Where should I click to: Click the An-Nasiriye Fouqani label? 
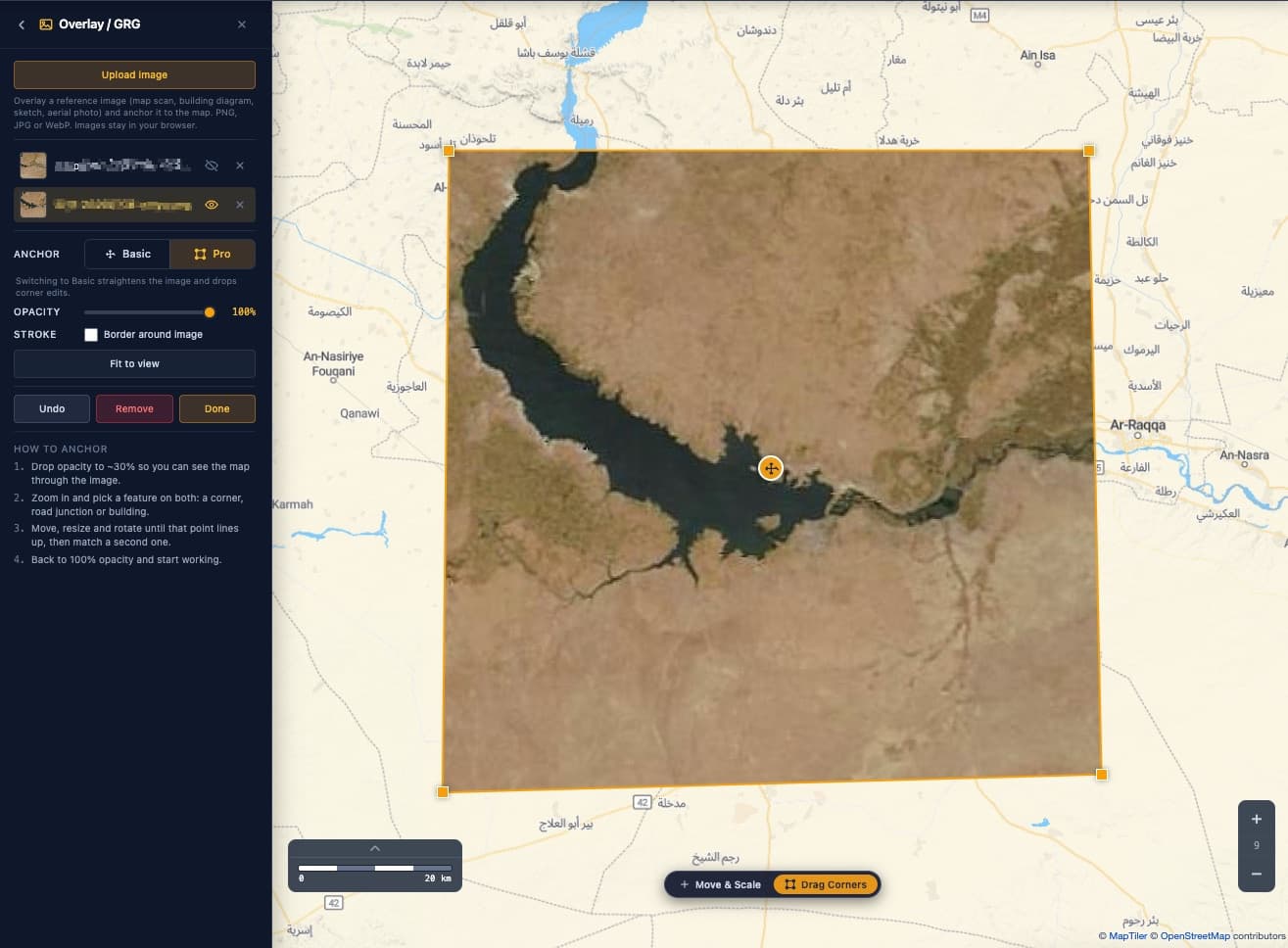pyautogui.click(x=333, y=363)
